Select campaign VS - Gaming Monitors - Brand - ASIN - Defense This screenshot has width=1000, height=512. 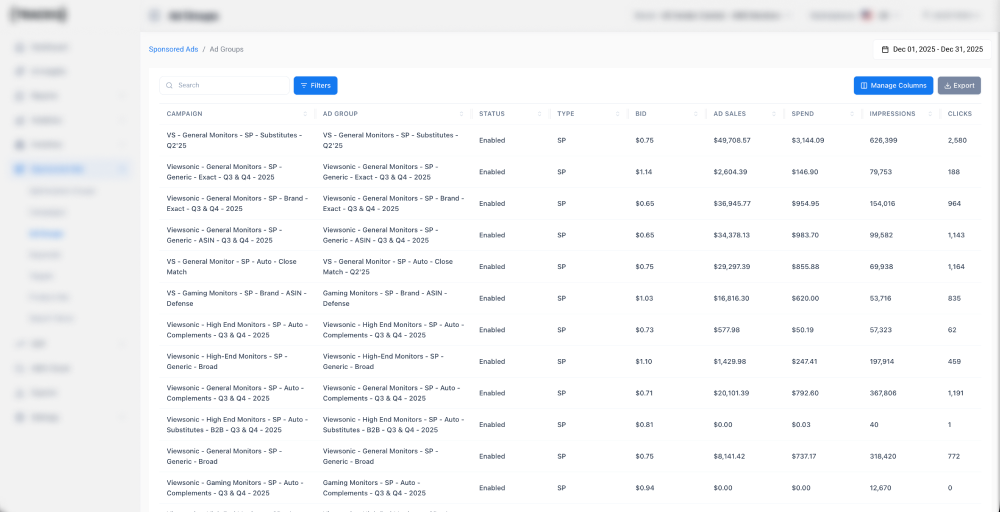point(237,298)
